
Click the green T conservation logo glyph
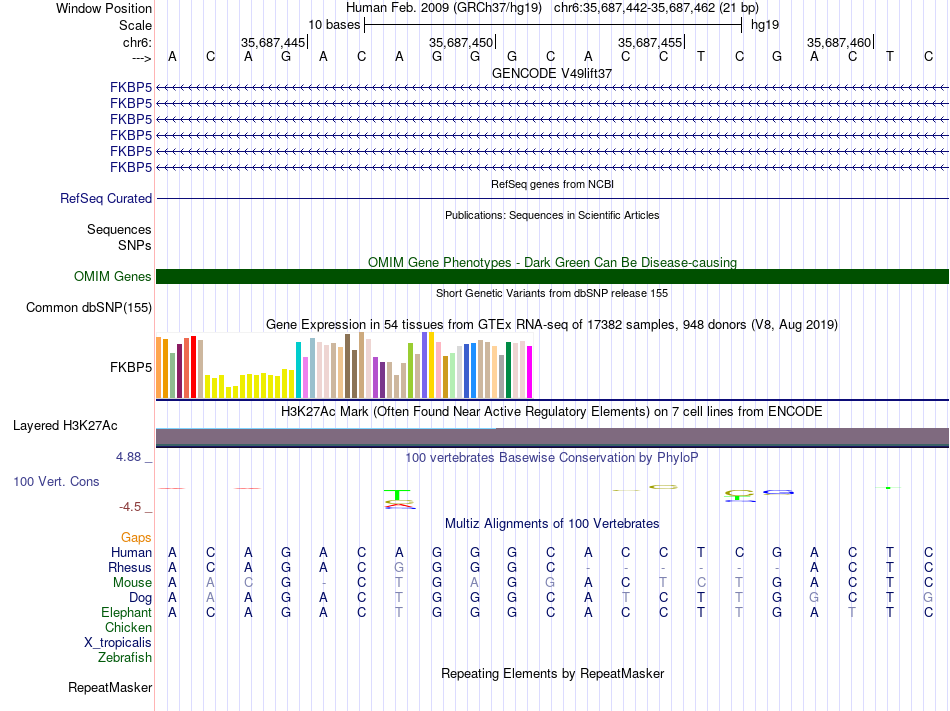(399, 494)
